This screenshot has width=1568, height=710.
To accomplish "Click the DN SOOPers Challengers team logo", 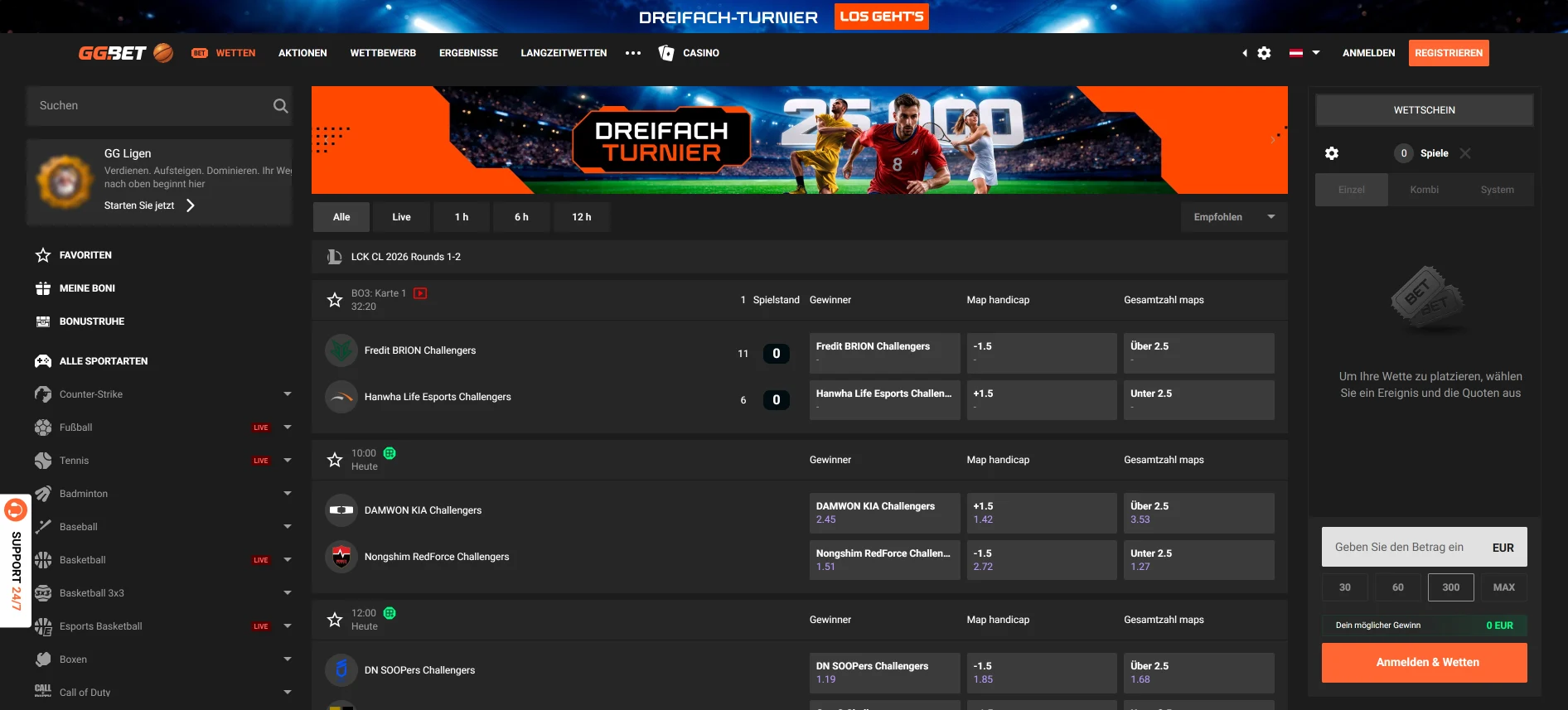I will point(341,670).
